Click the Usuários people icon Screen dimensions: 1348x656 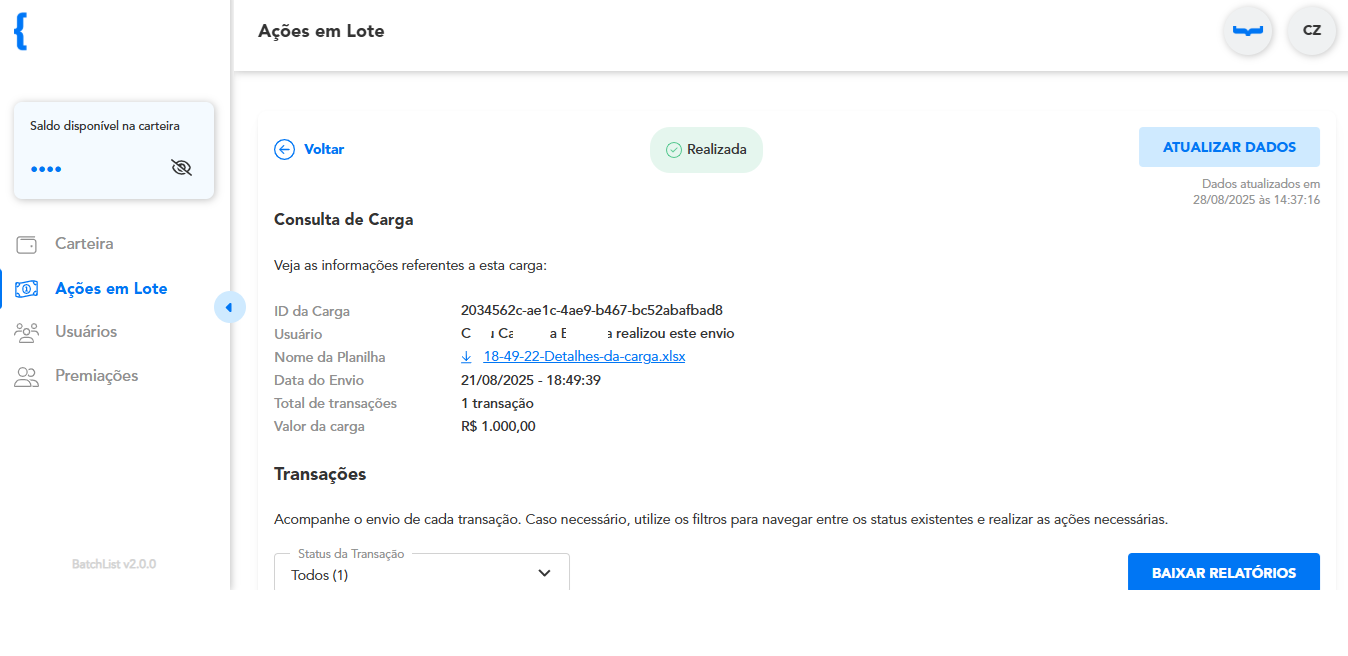pos(26,332)
